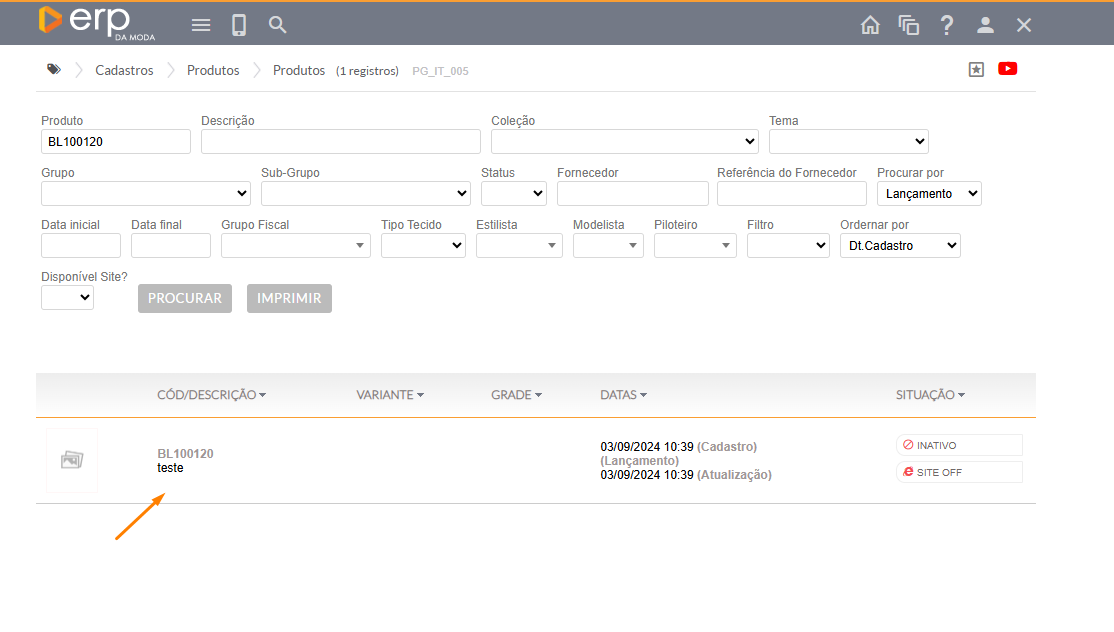
Task: Open the Procurar por dropdown
Action: coord(928,193)
